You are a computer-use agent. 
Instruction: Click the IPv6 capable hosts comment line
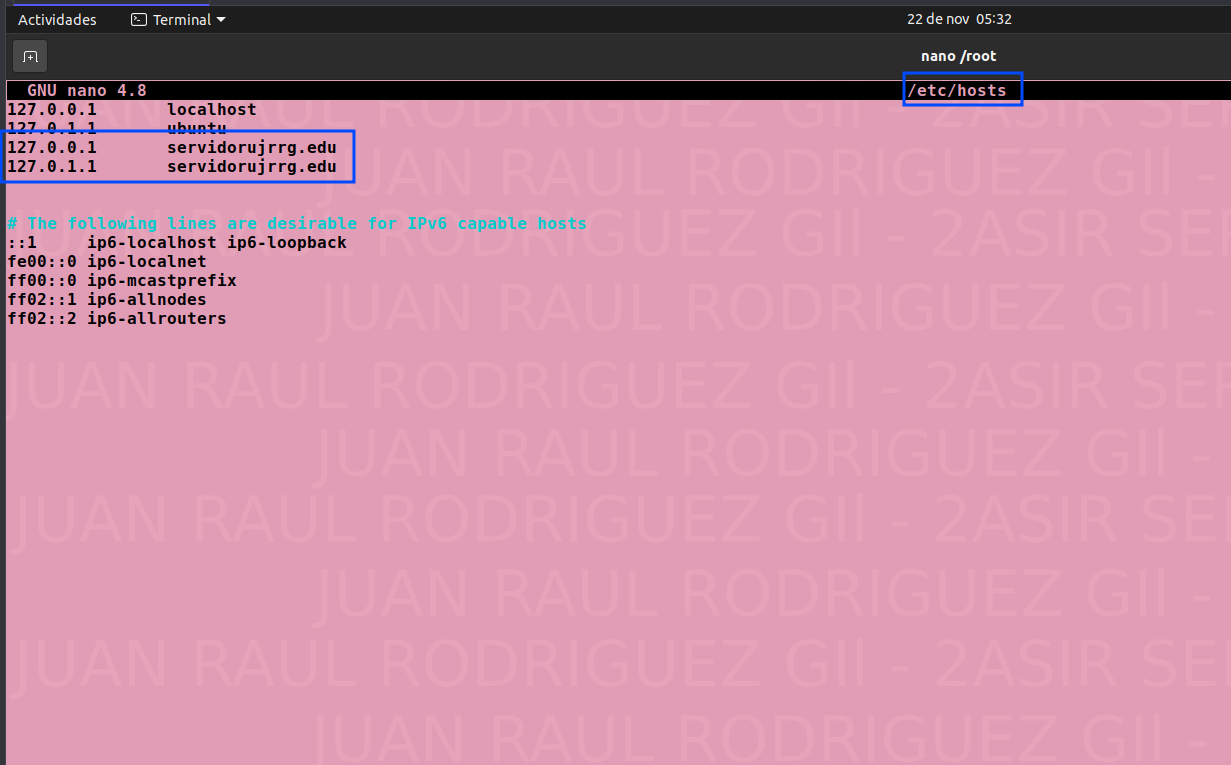(x=297, y=223)
